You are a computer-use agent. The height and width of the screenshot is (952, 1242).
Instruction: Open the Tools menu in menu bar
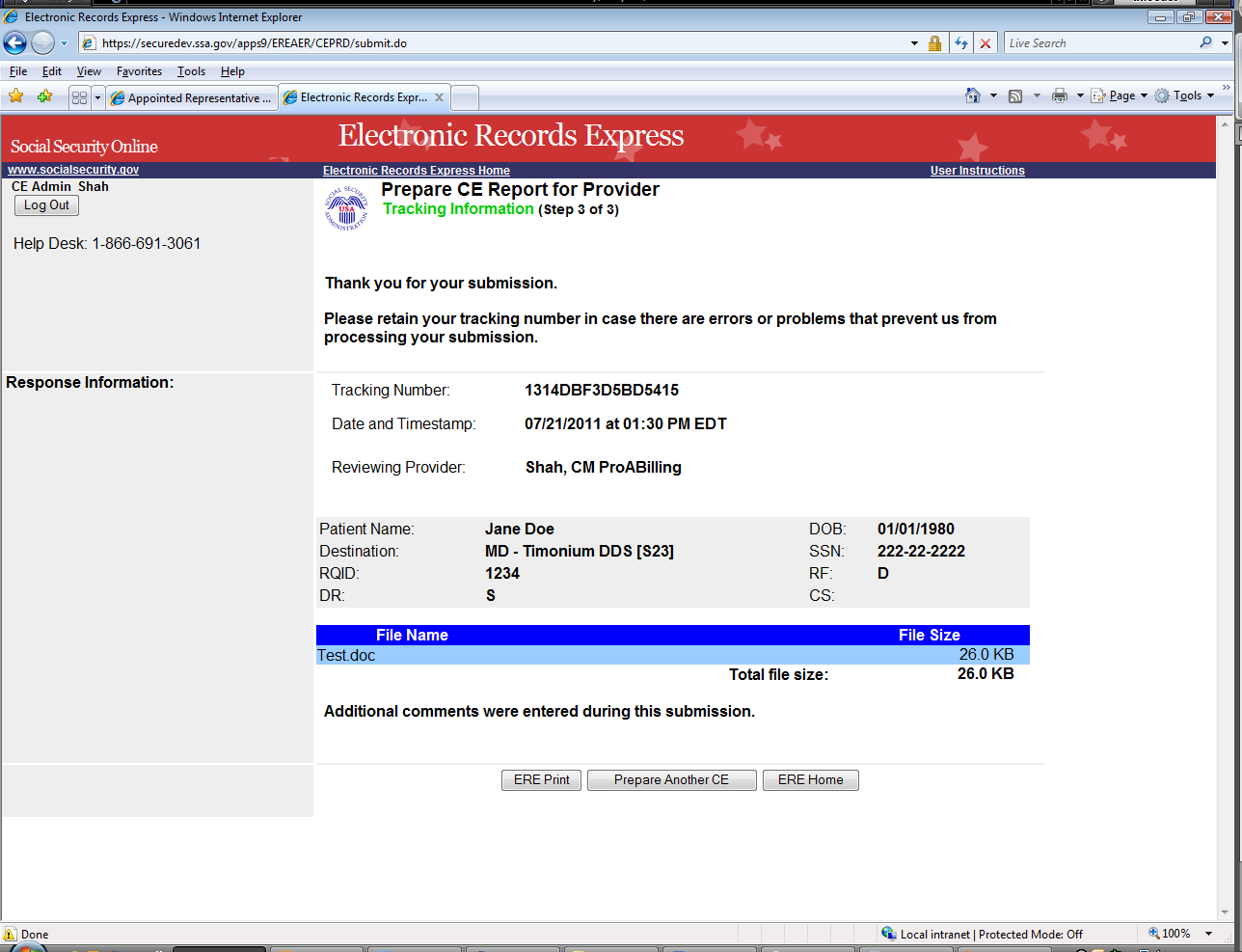click(191, 71)
